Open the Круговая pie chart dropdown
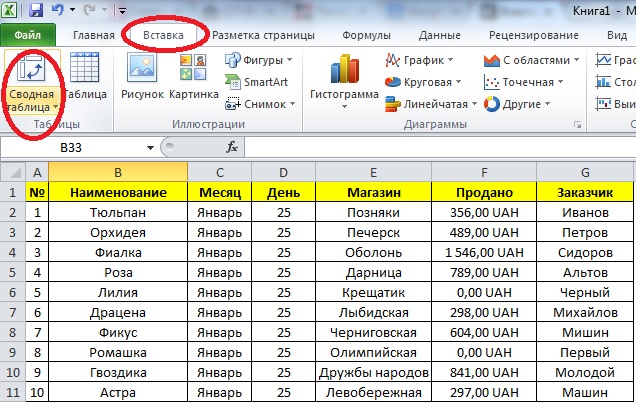Image resolution: width=636 pixels, height=402 pixels. [x=423, y=82]
